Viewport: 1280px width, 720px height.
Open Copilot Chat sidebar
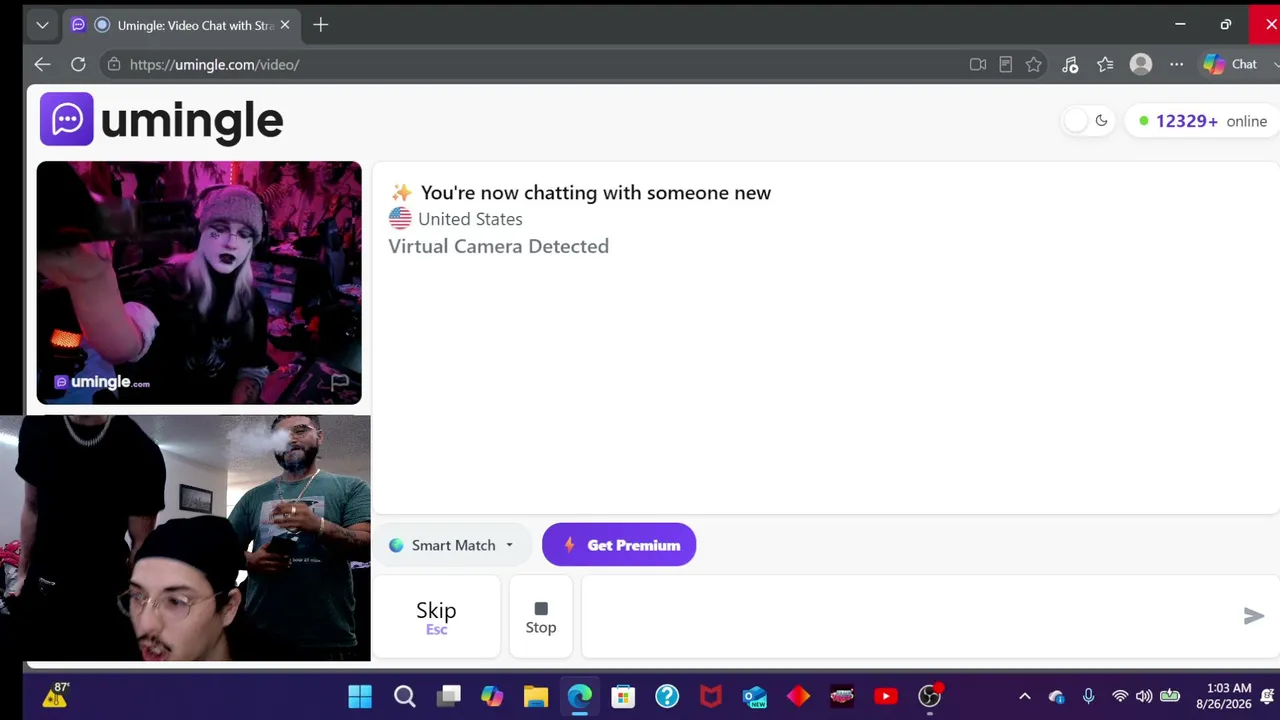point(1231,64)
